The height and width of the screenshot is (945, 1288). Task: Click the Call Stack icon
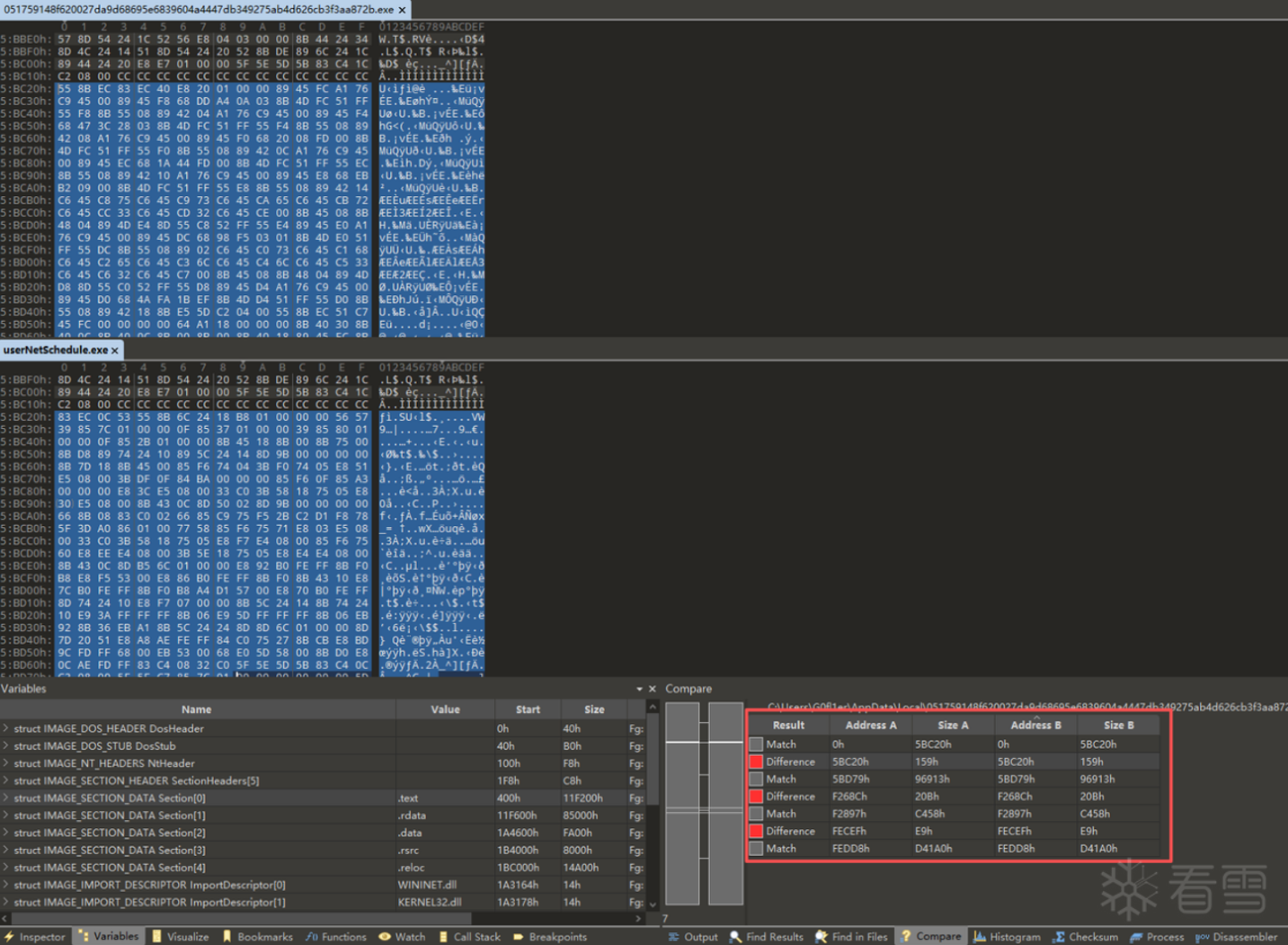pos(443,937)
